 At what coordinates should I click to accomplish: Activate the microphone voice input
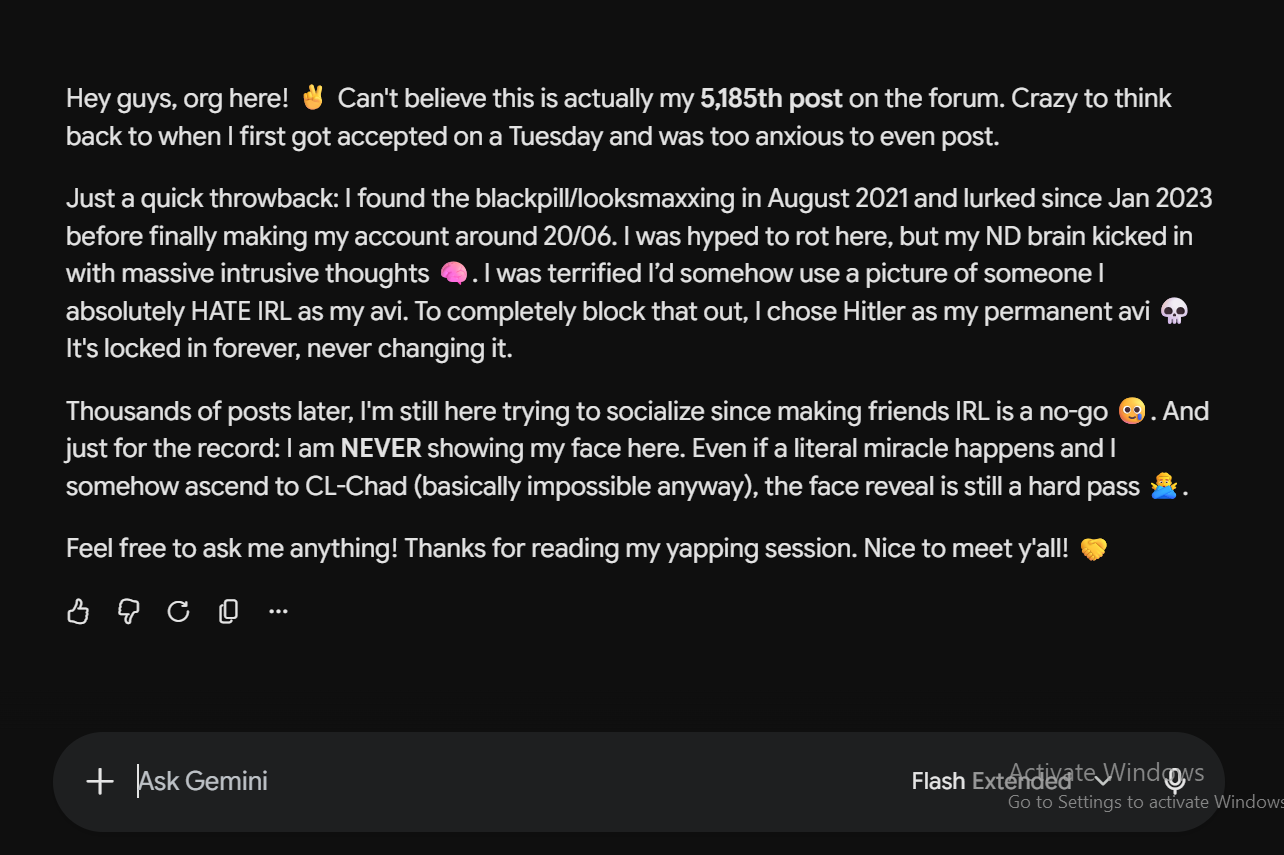click(1175, 781)
